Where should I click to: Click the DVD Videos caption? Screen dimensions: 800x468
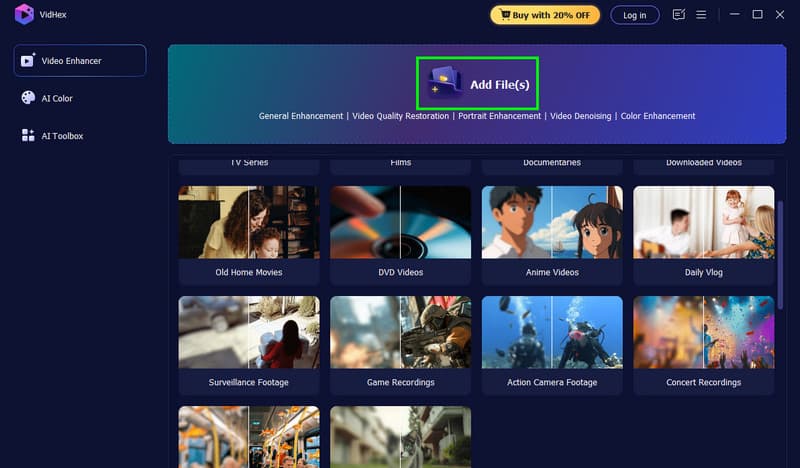click(401, 272)
